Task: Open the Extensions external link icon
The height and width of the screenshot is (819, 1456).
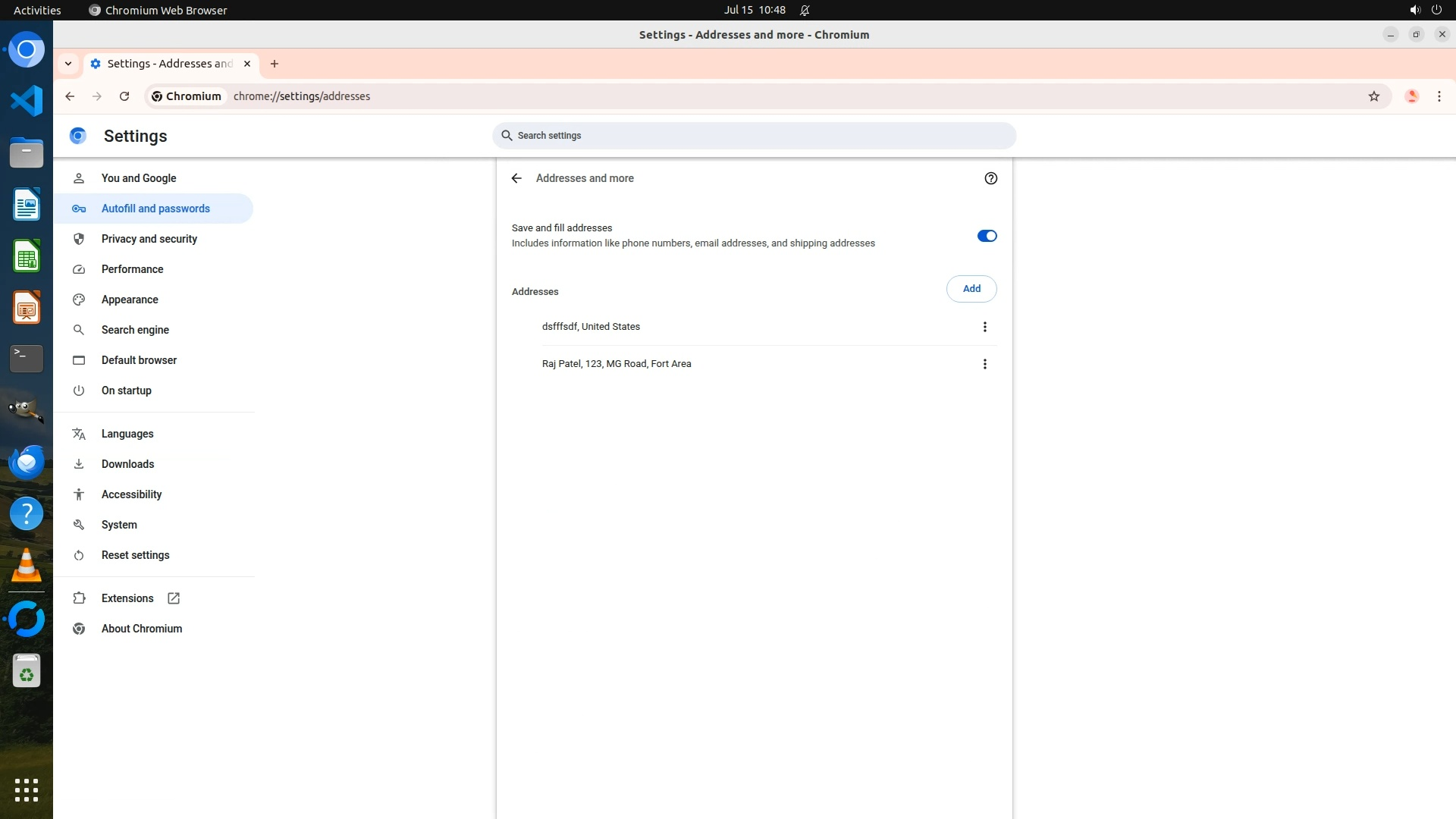Action: click(174, 598)
